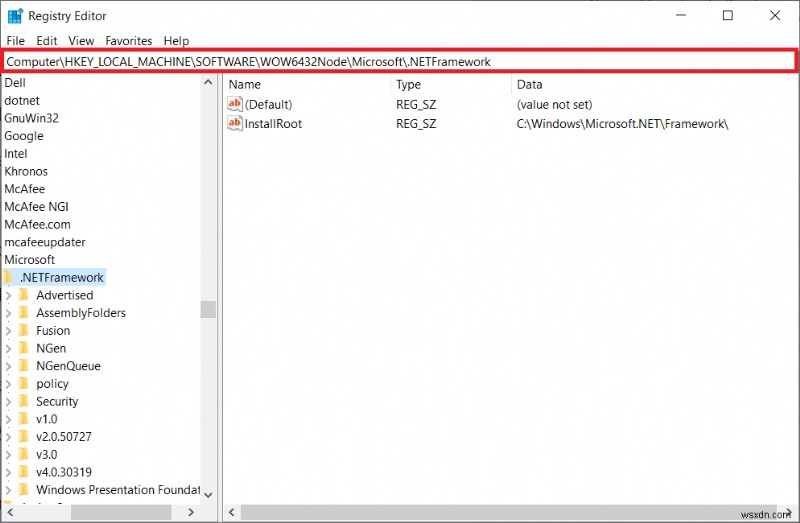Click tree pane horizontal scrollbar thumb

click(121, 512)
